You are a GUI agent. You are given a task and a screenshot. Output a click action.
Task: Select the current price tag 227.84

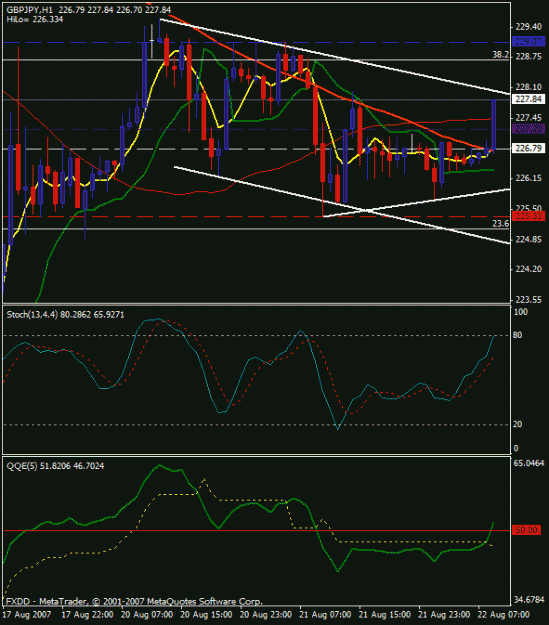[x=528, y=99]
